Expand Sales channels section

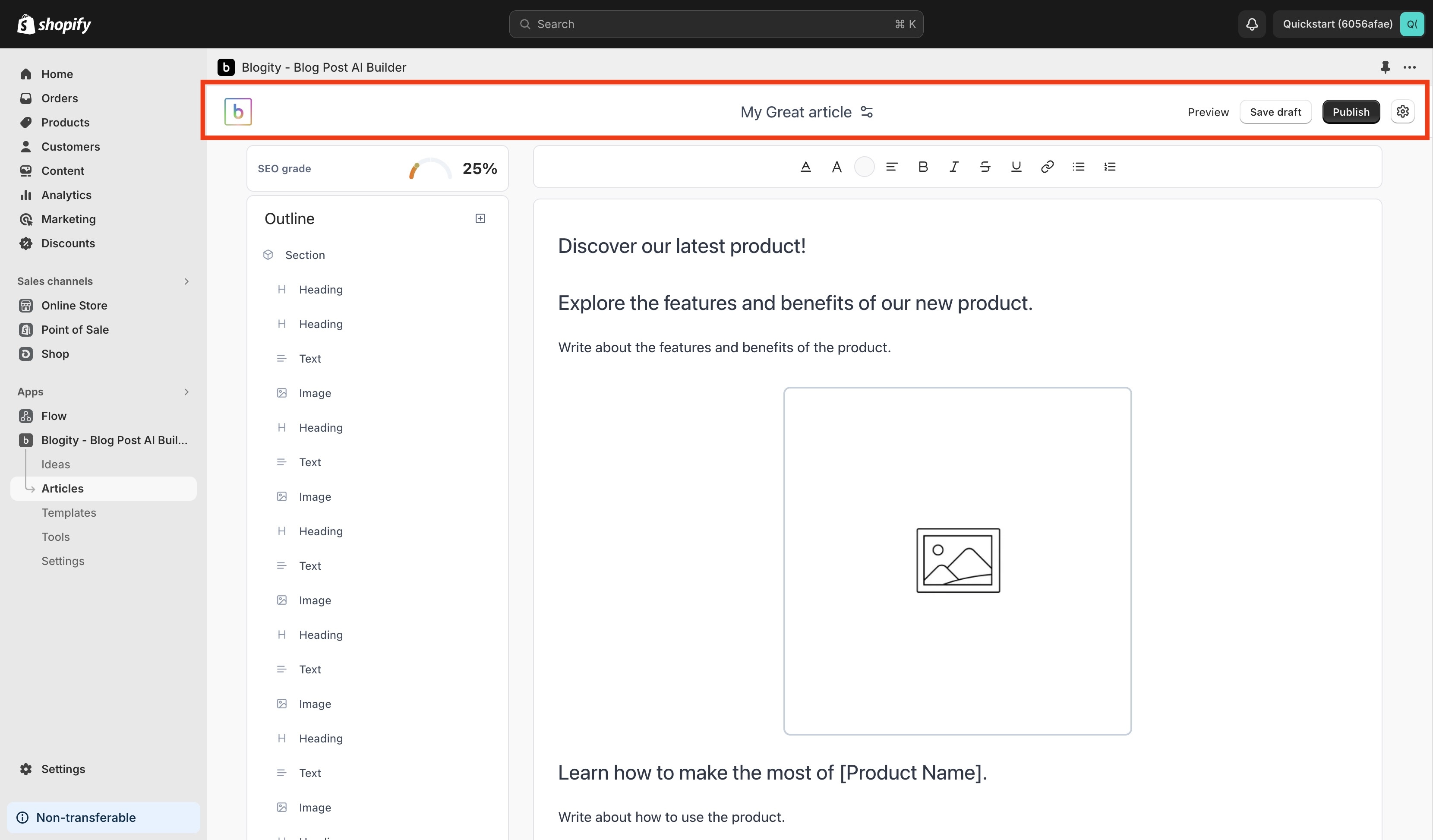click(x=186, y=281)
